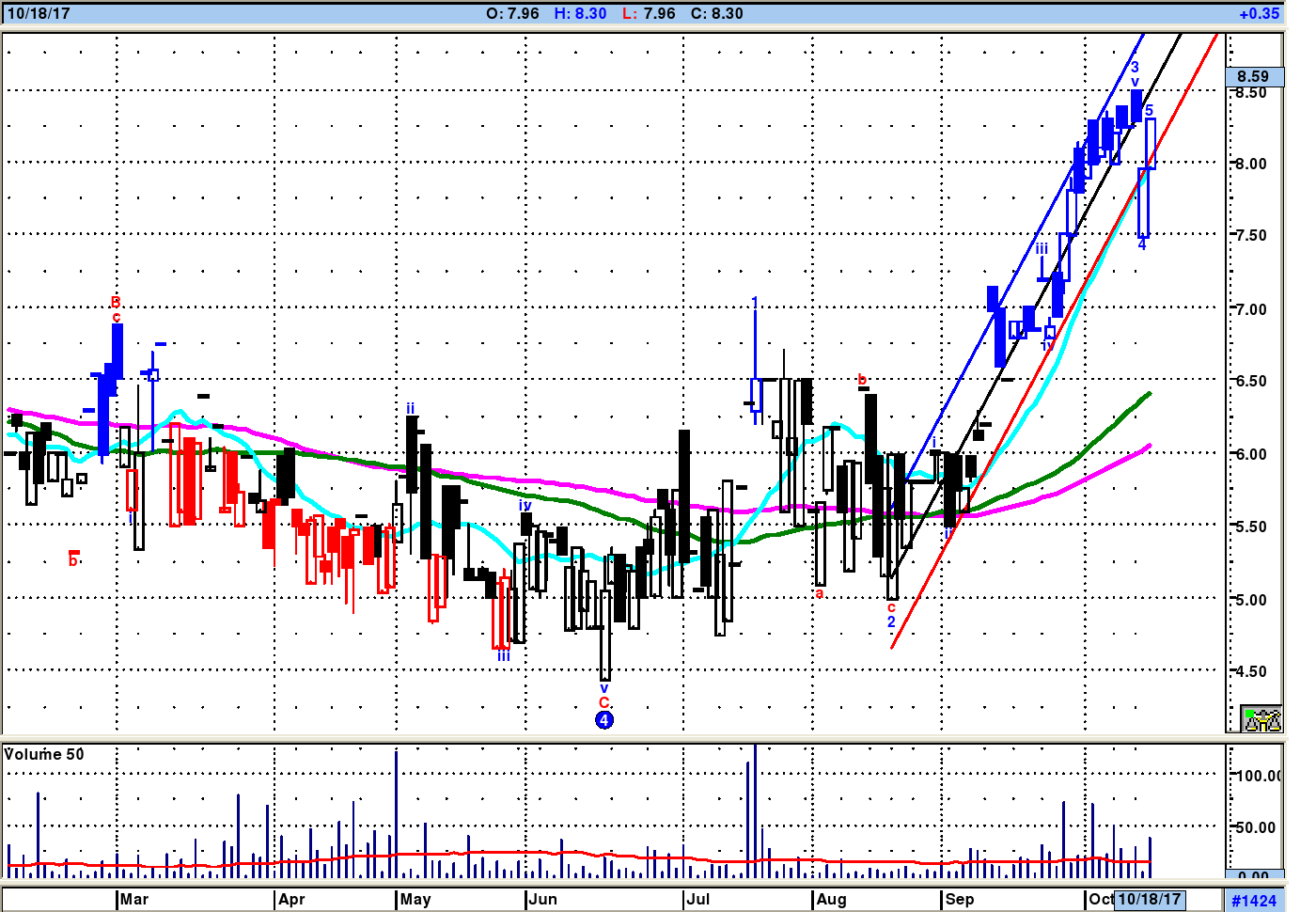Click the 100.00 volume axis label
Viewport: 1316px width, 912px height.
pos(1258,776)
